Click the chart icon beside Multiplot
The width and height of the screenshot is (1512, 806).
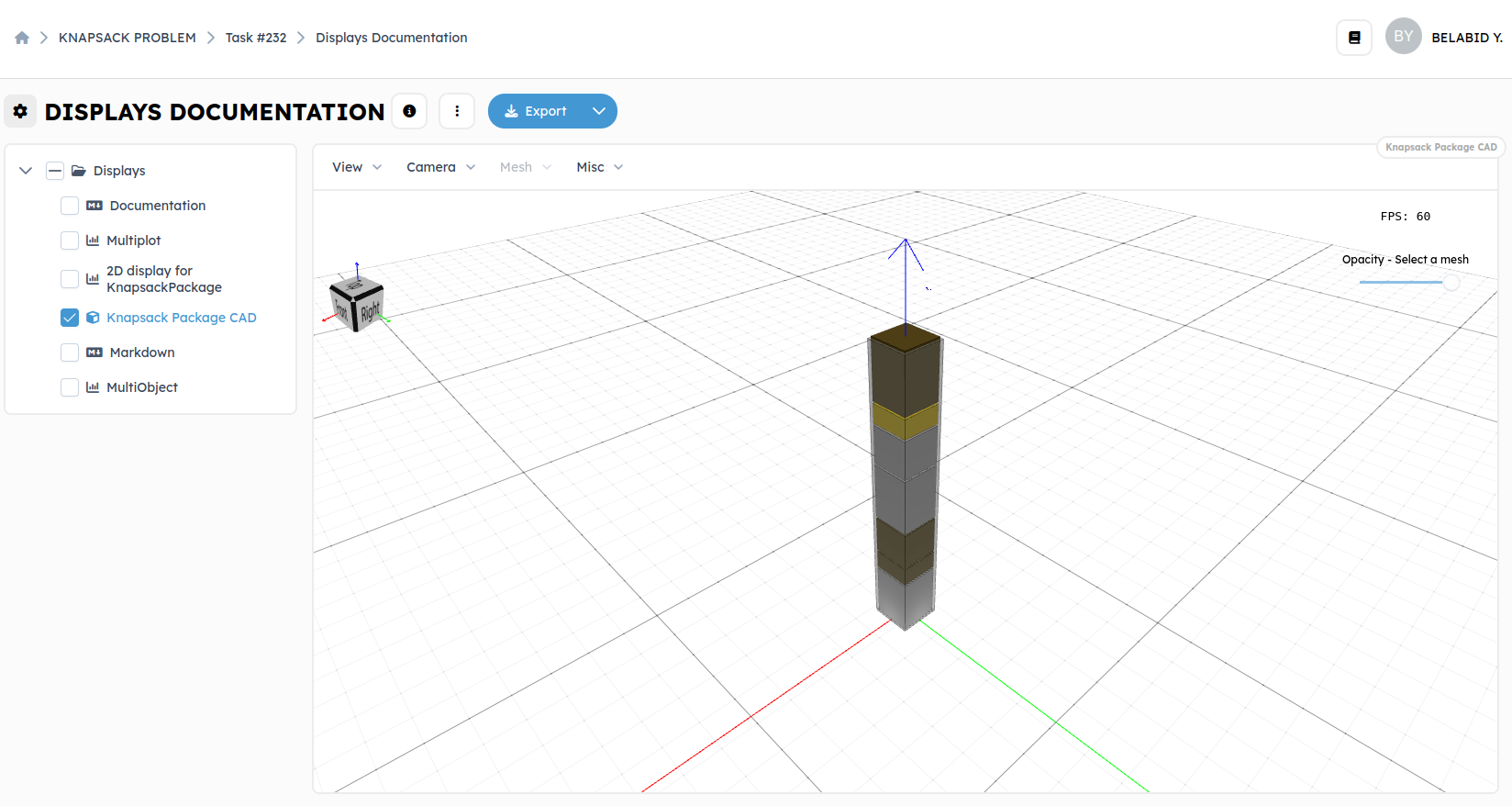click(93, 241)
